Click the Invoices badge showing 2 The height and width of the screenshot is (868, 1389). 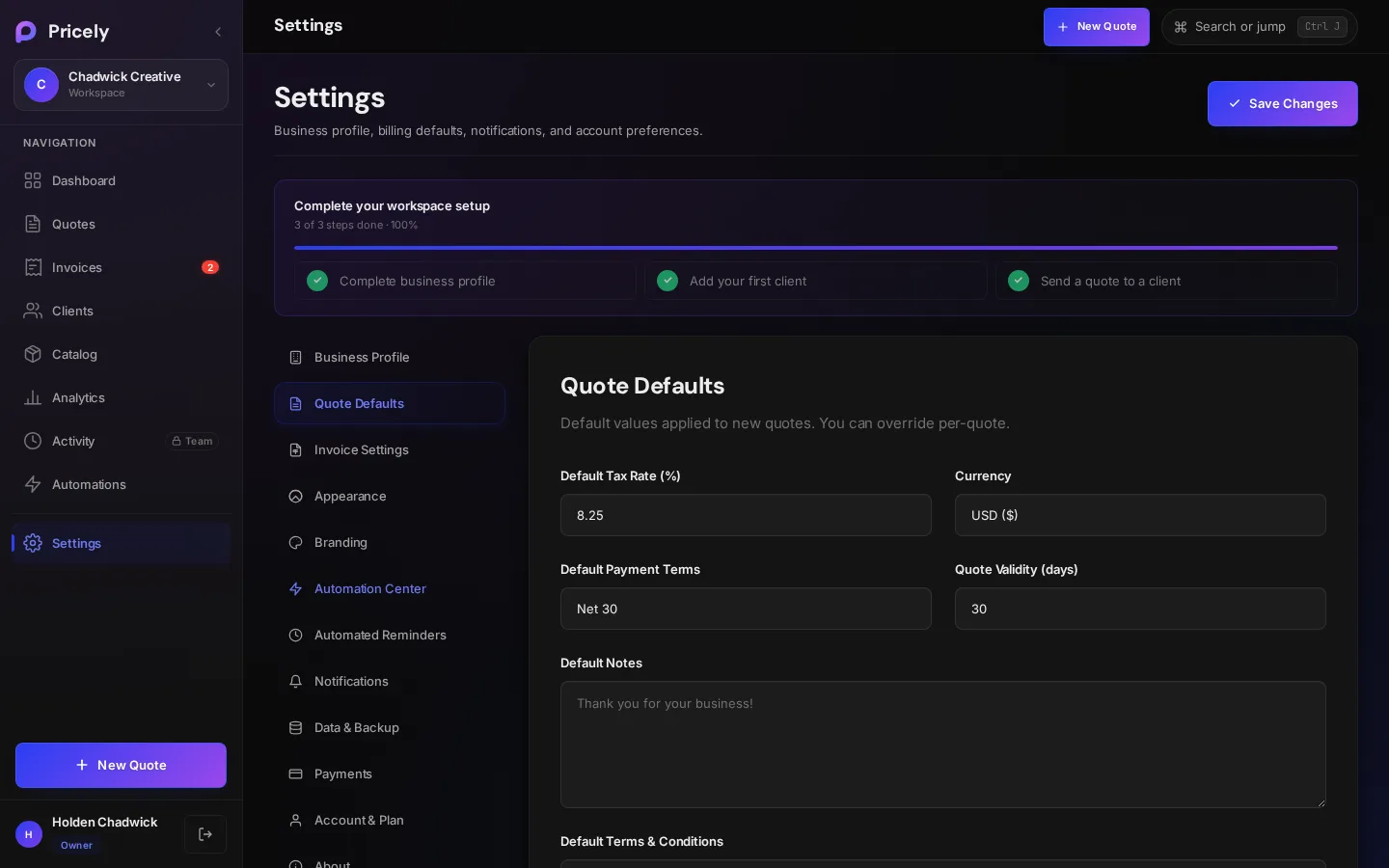(x=210, y=267)
